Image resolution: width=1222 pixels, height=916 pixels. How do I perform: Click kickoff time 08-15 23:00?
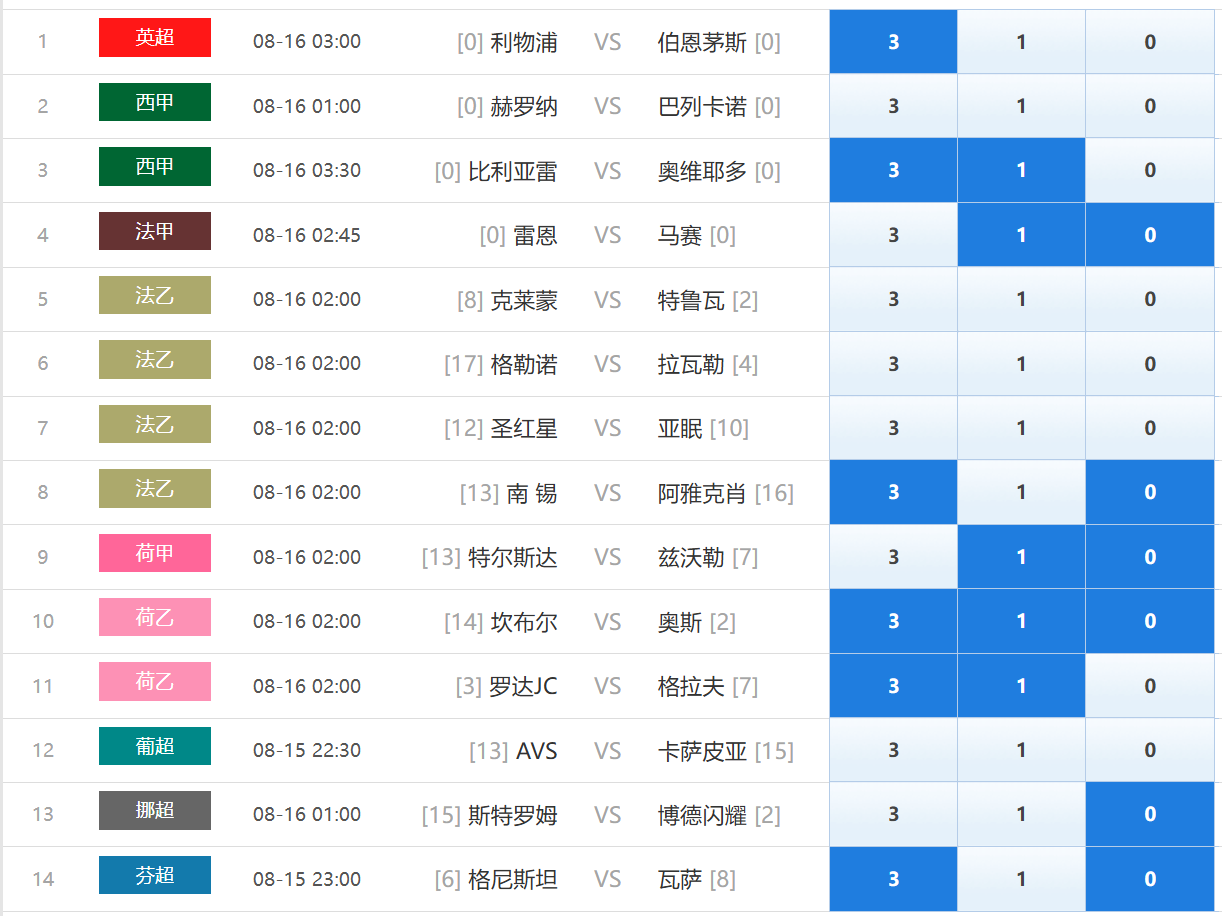[307, 879]
